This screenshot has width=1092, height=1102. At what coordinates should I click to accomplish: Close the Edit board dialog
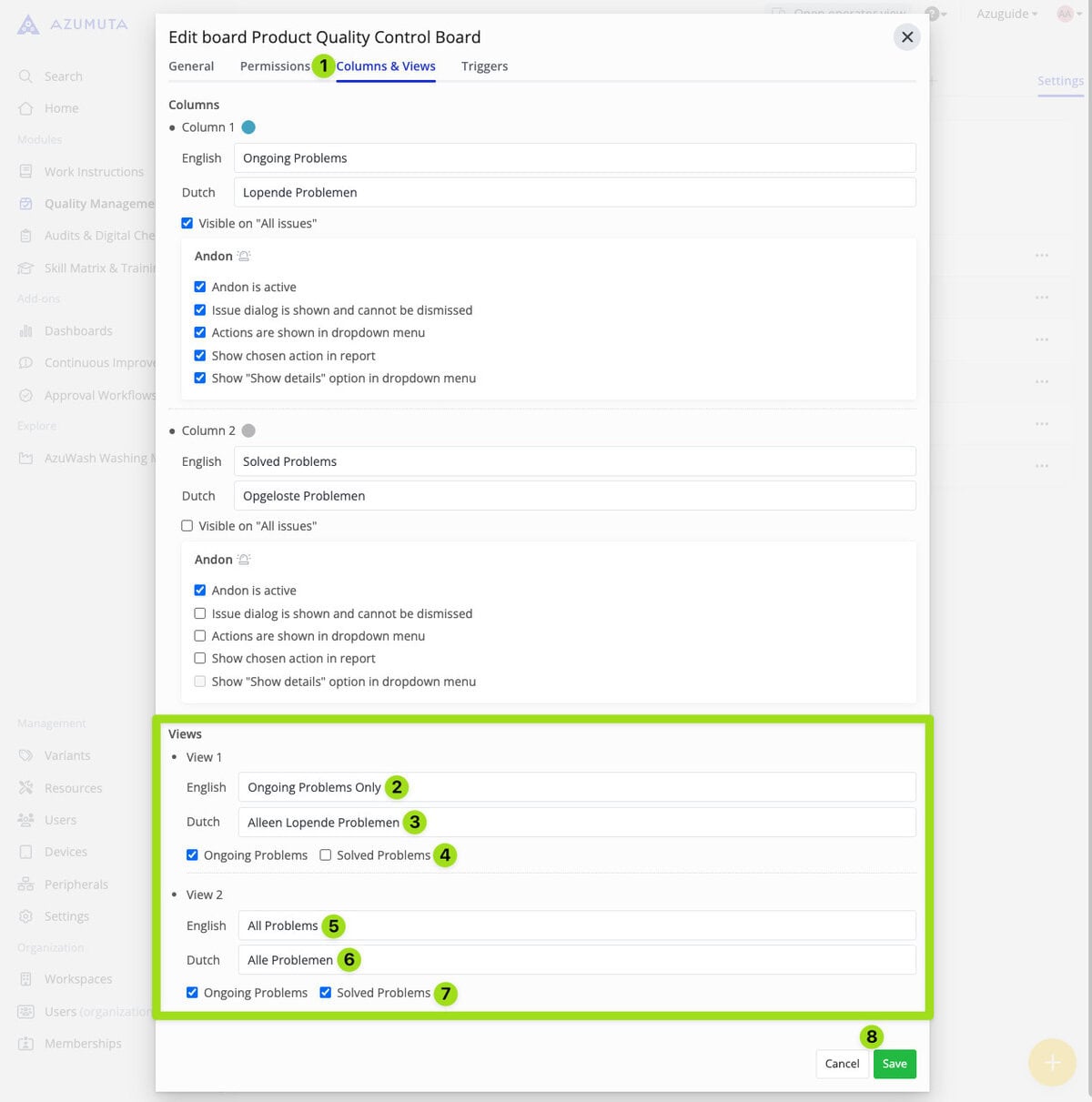906,37
